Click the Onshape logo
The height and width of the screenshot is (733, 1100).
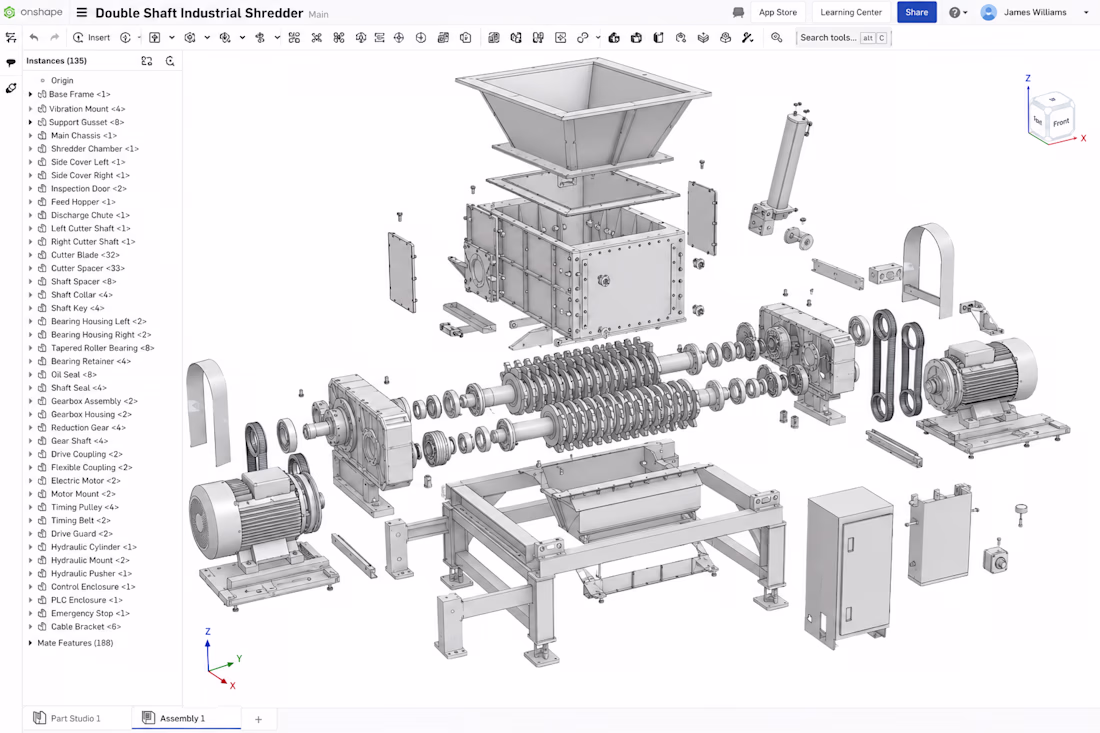point(33,12)
